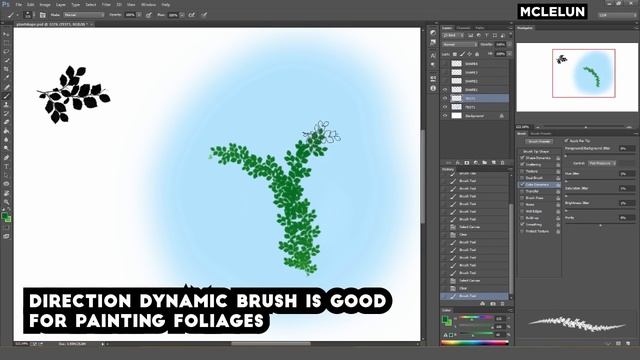The height and width of the screenshot is (360, 640).
Task: Toggle pressure for size icon
Action: click(204, 15)
